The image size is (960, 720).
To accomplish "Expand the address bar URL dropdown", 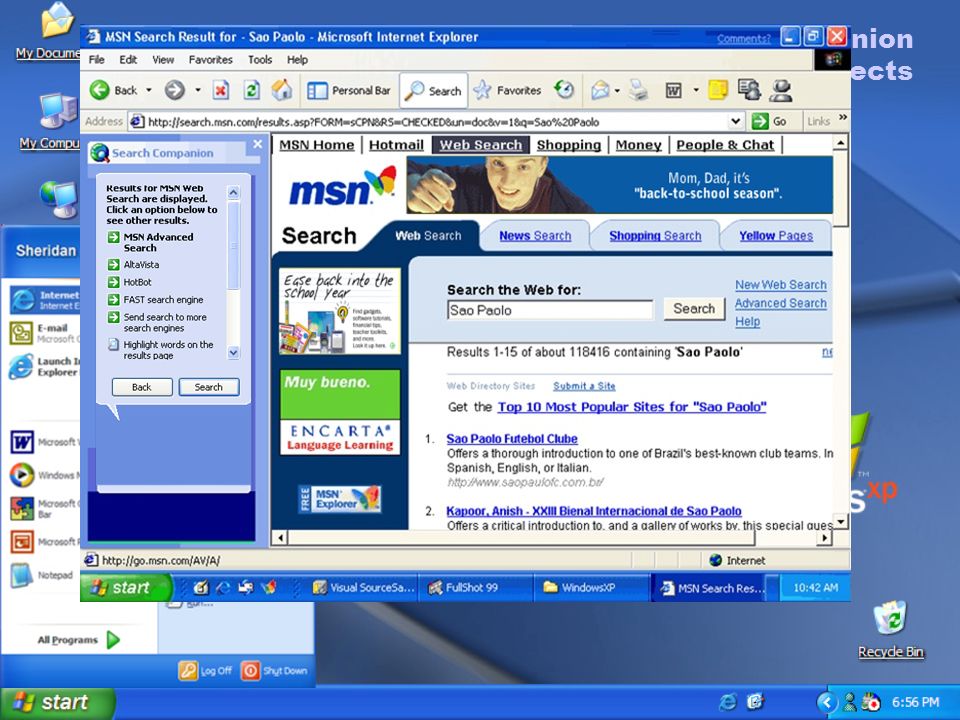I will click(737, 121).
